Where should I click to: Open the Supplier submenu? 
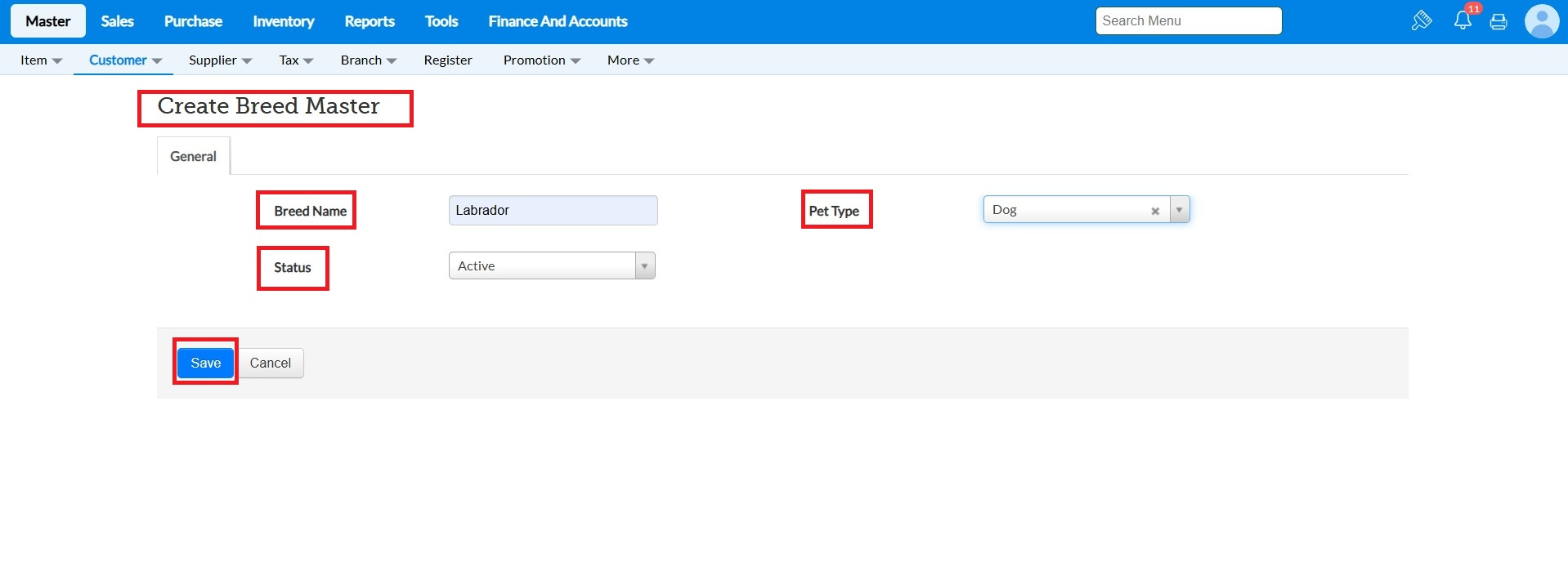[220, 60]
